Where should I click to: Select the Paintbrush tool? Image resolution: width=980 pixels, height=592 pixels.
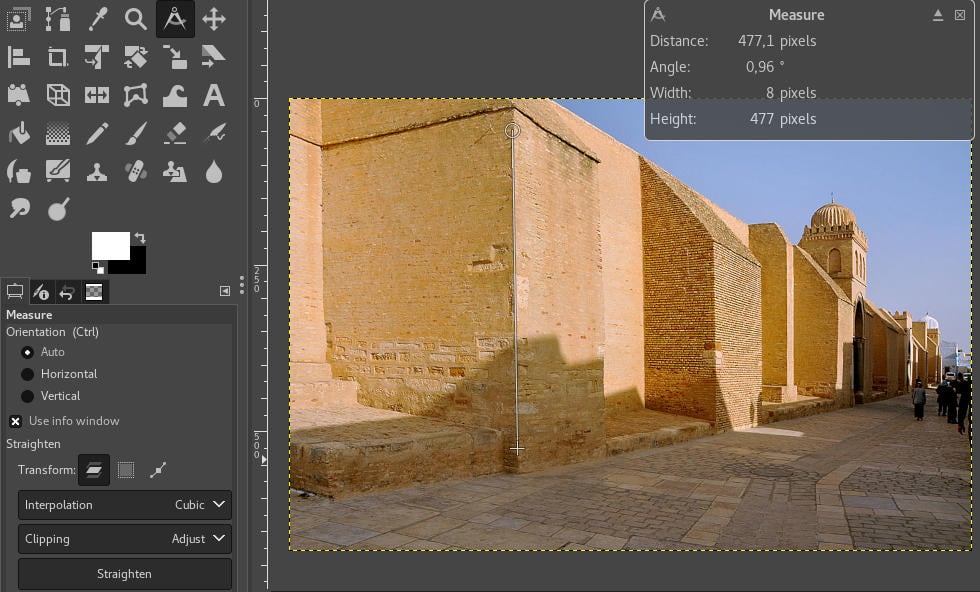[134, 132]
